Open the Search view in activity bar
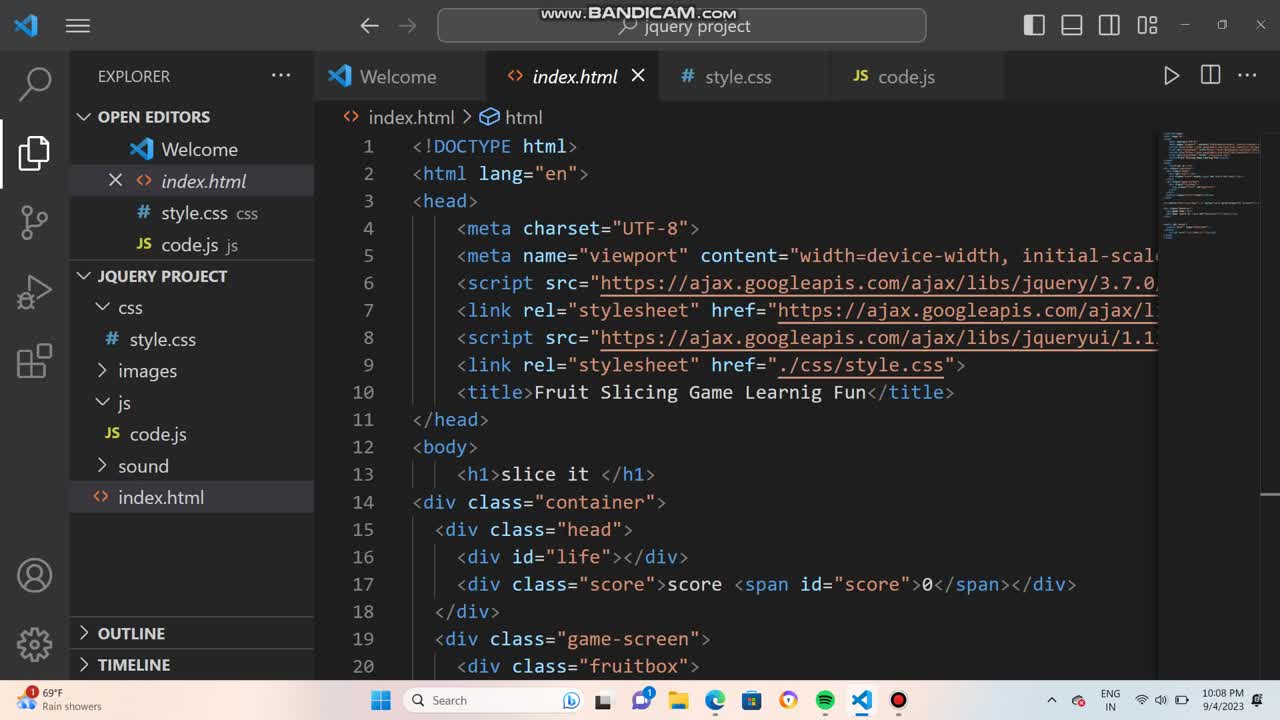 click(x=35, y=84)
